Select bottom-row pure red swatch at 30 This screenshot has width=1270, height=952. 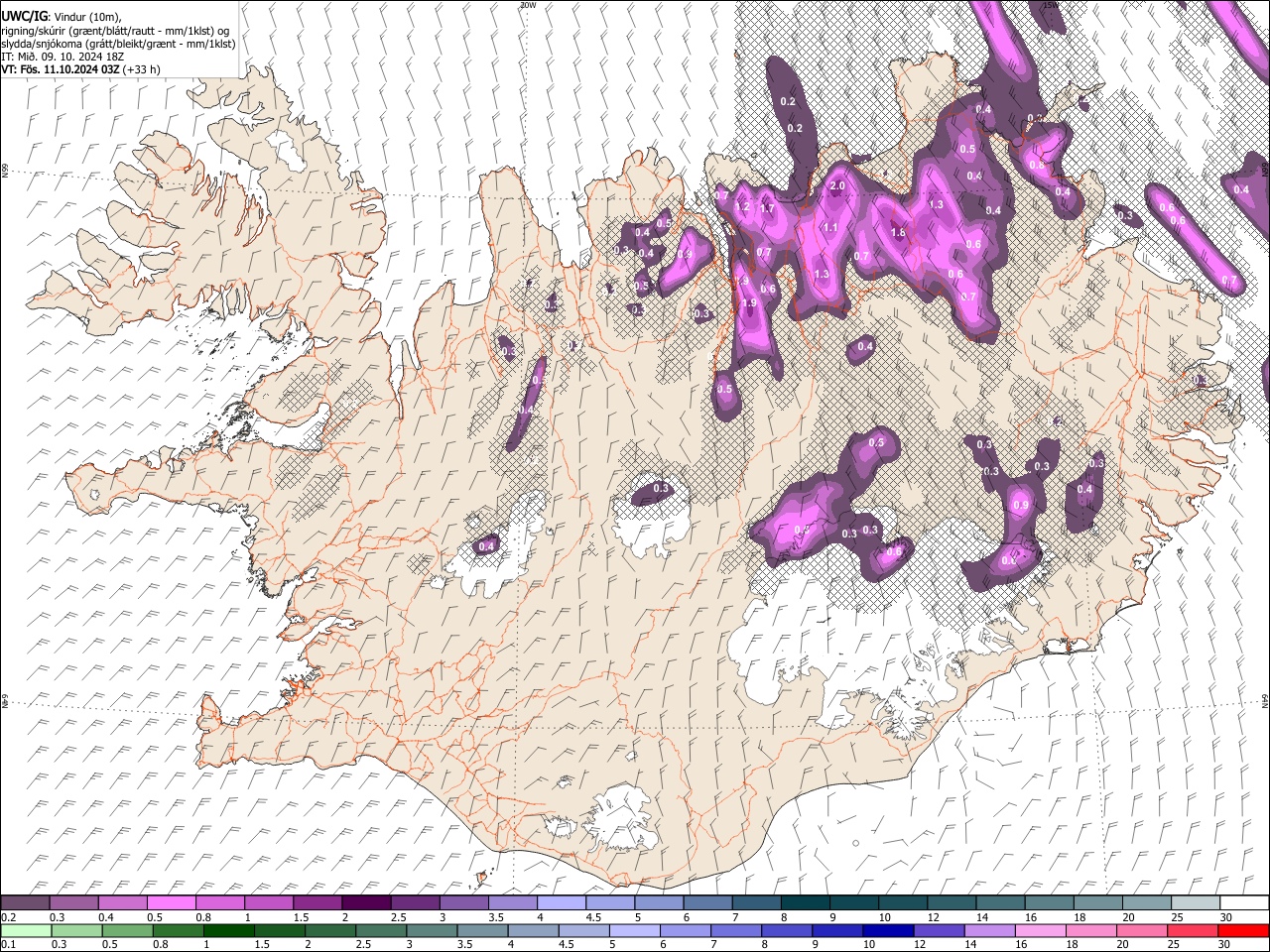(1243, 930)
